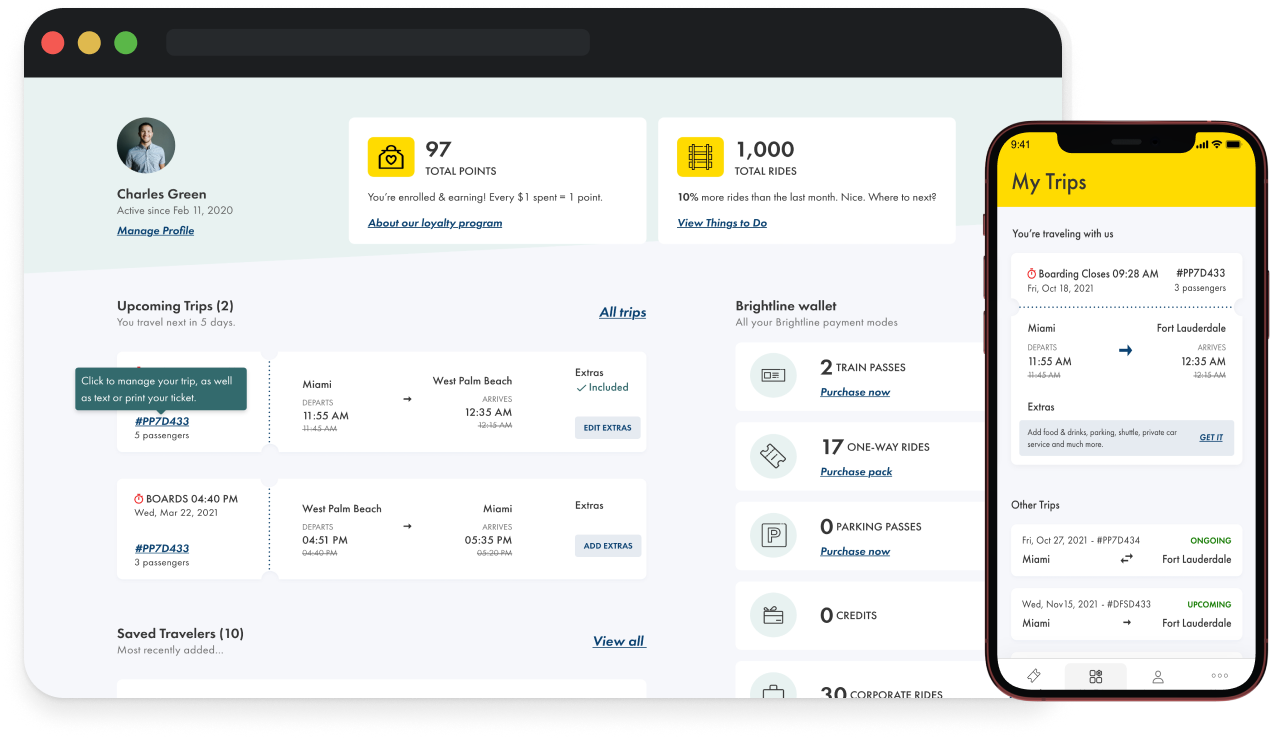This screenshot has width=1271, height=738.
Task: Open the more options tab on phone
Action: point(1219,677)
